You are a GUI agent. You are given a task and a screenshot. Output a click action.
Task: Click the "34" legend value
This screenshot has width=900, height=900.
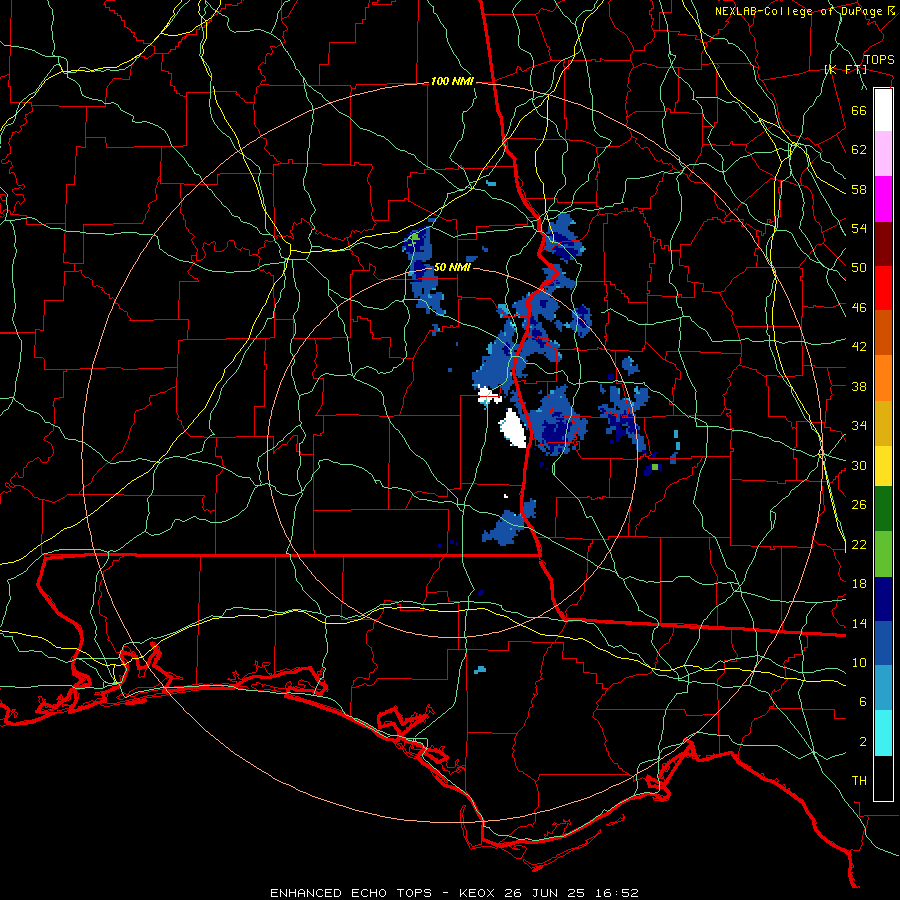click(x=859, y=426)
